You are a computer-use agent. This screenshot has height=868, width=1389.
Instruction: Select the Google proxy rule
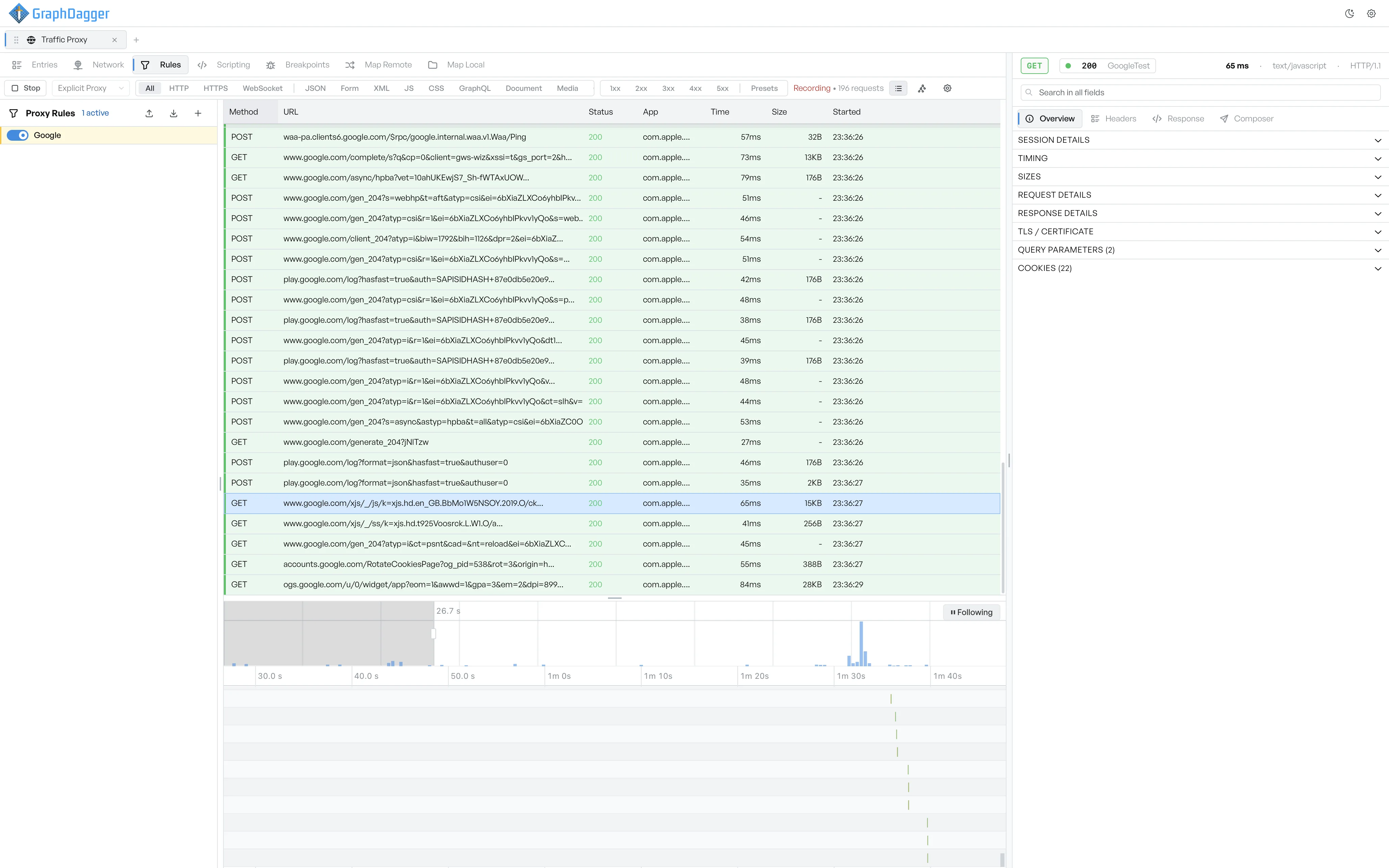(109, 136)
